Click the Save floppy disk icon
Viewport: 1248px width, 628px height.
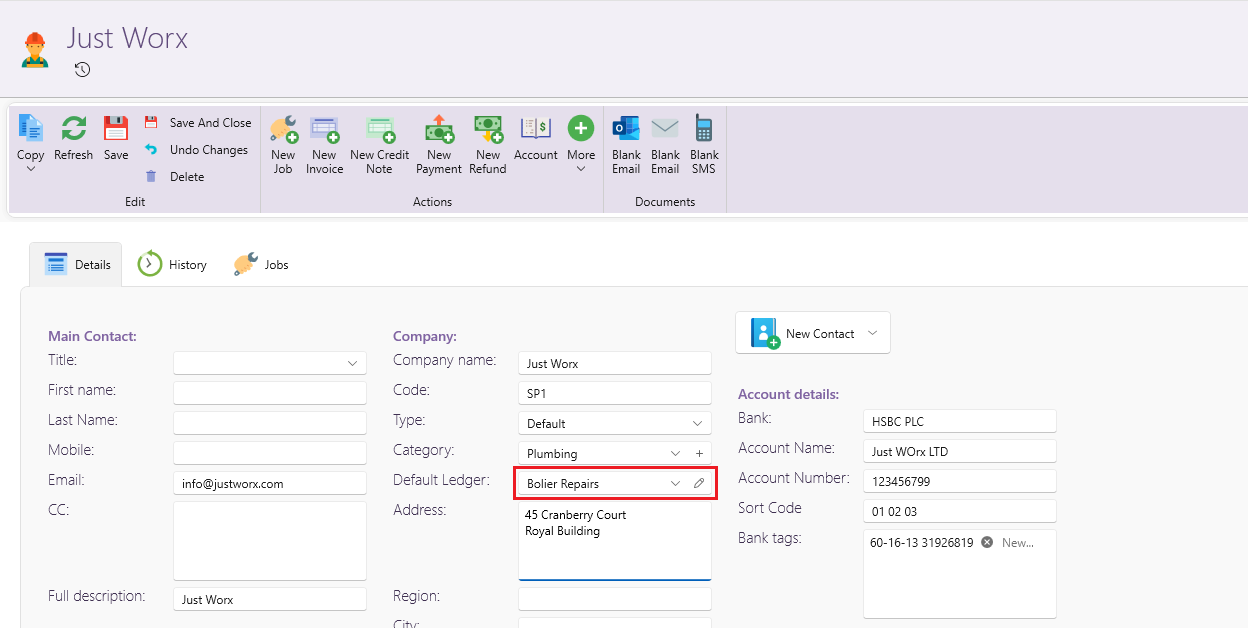(116, 130)
